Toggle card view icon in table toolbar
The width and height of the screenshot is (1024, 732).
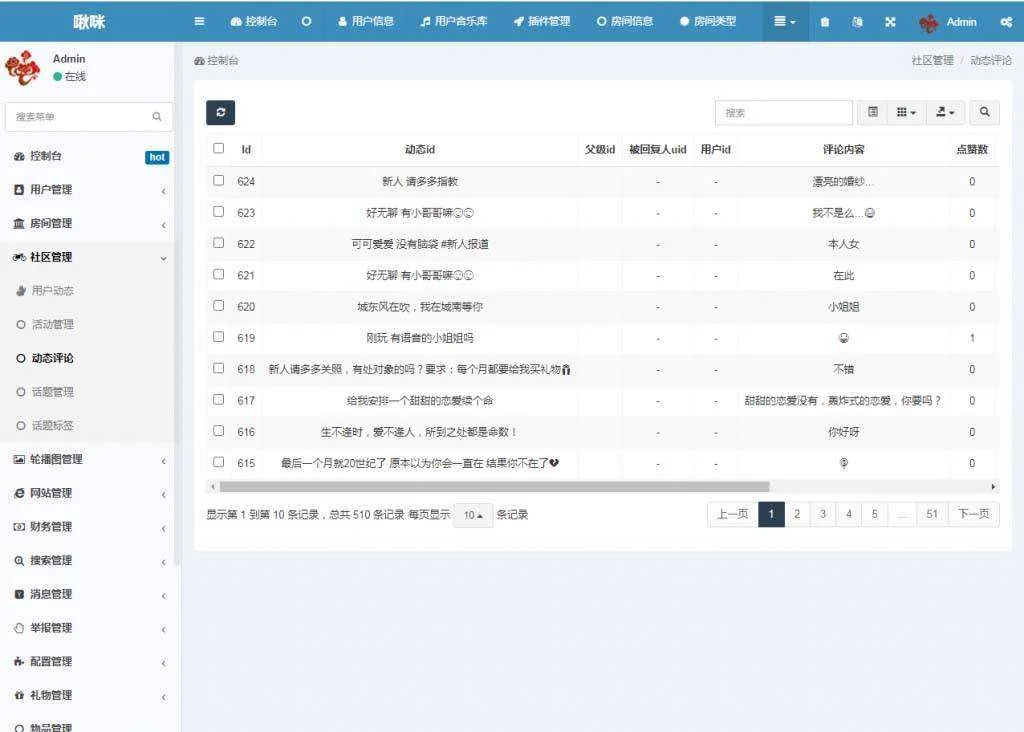coord(873,113)
